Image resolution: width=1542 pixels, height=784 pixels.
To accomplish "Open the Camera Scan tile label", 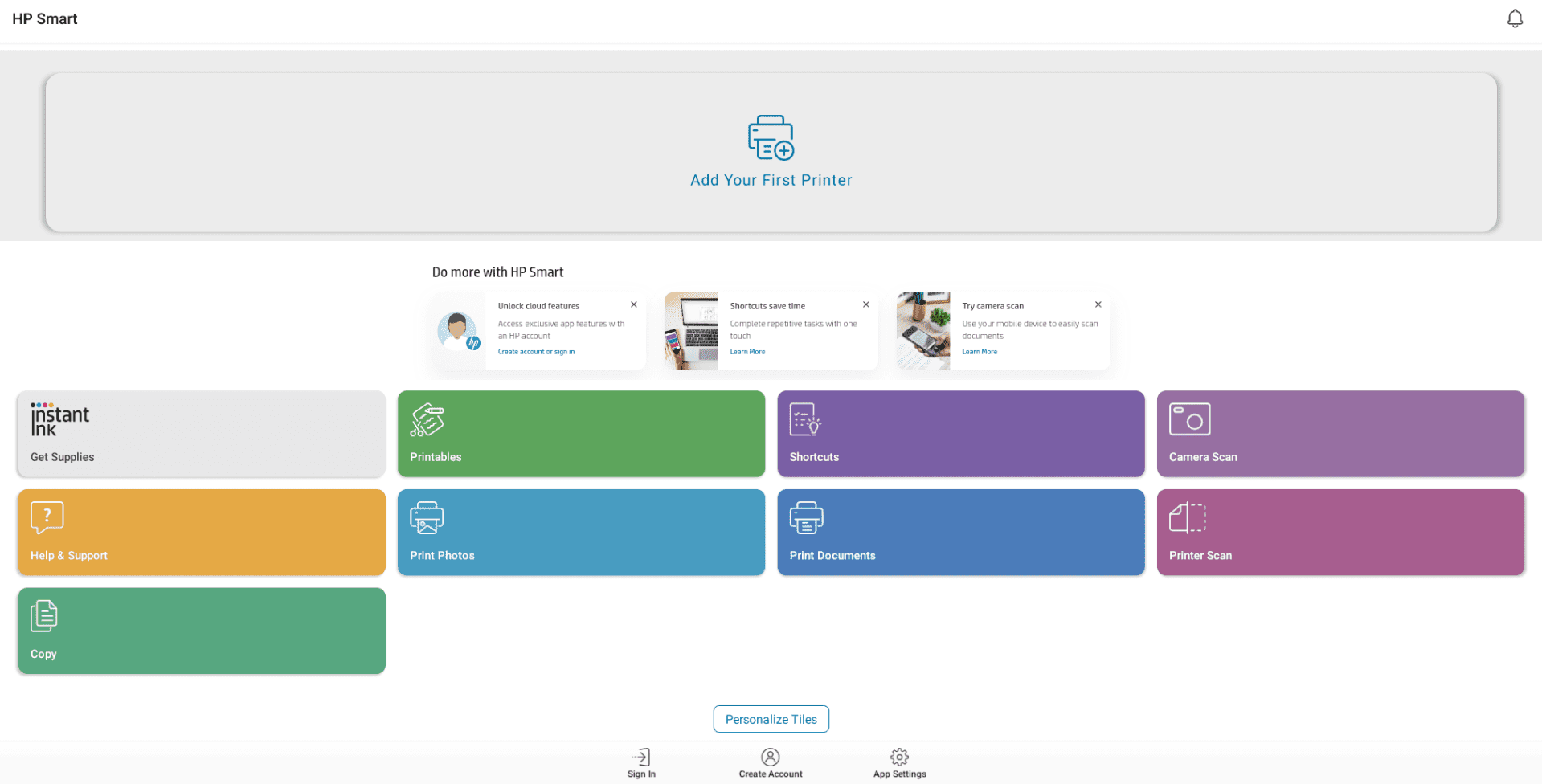I will 1203,457.
